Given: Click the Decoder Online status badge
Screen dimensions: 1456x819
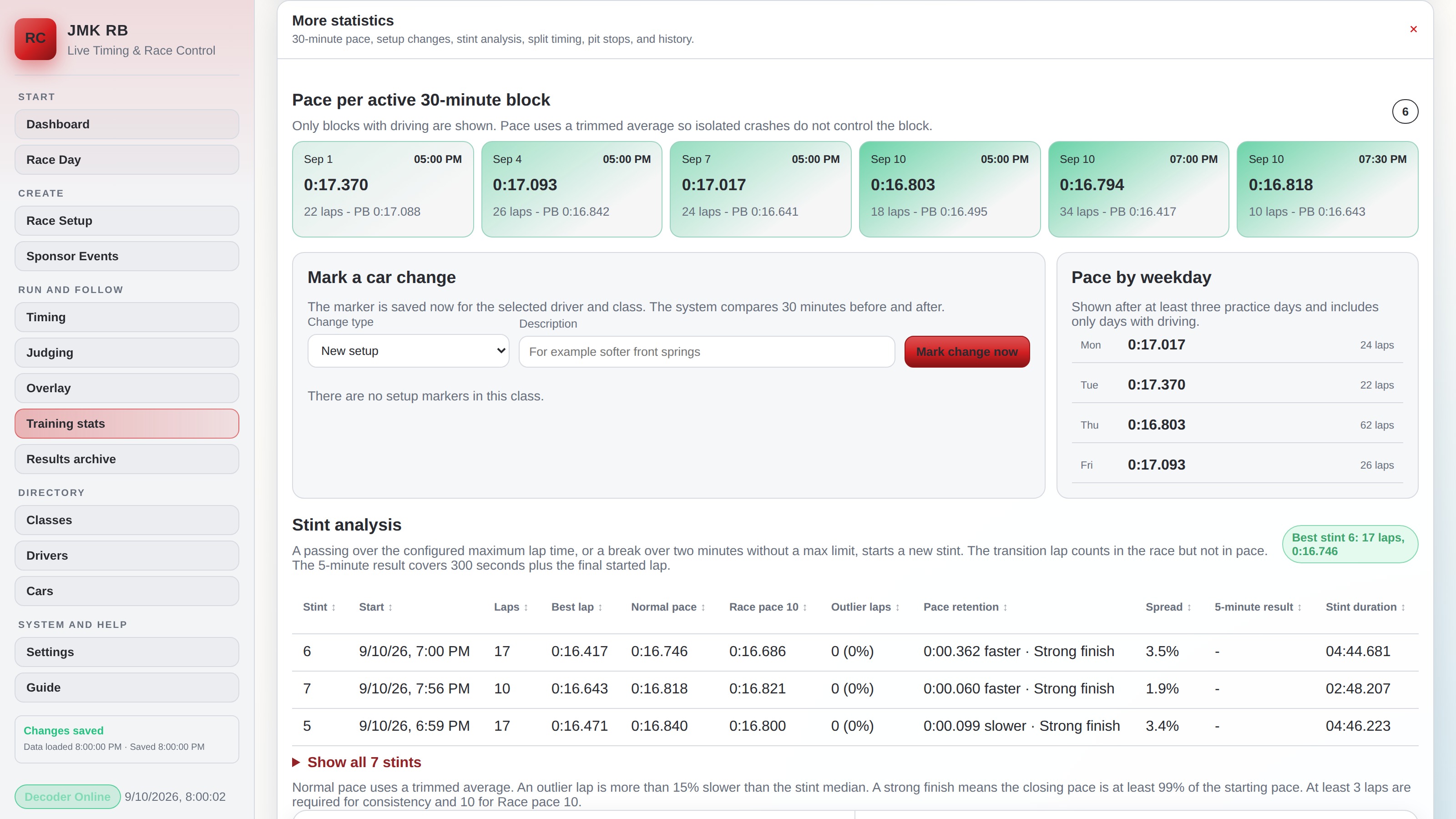Looking at the screenshot, I should pos(67,797).
